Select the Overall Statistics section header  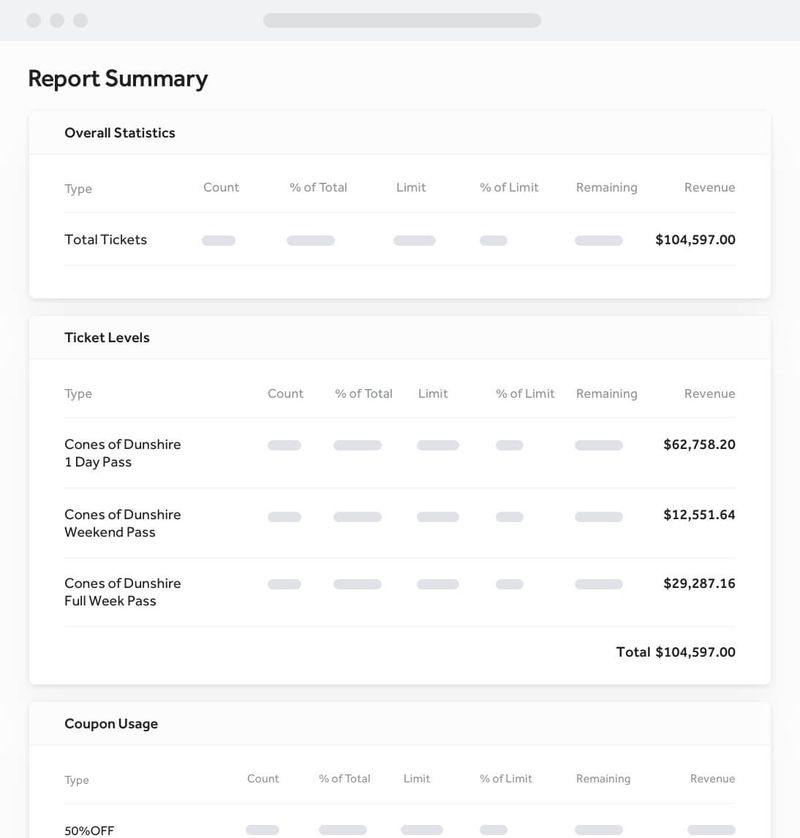click(x=120, y=132)
